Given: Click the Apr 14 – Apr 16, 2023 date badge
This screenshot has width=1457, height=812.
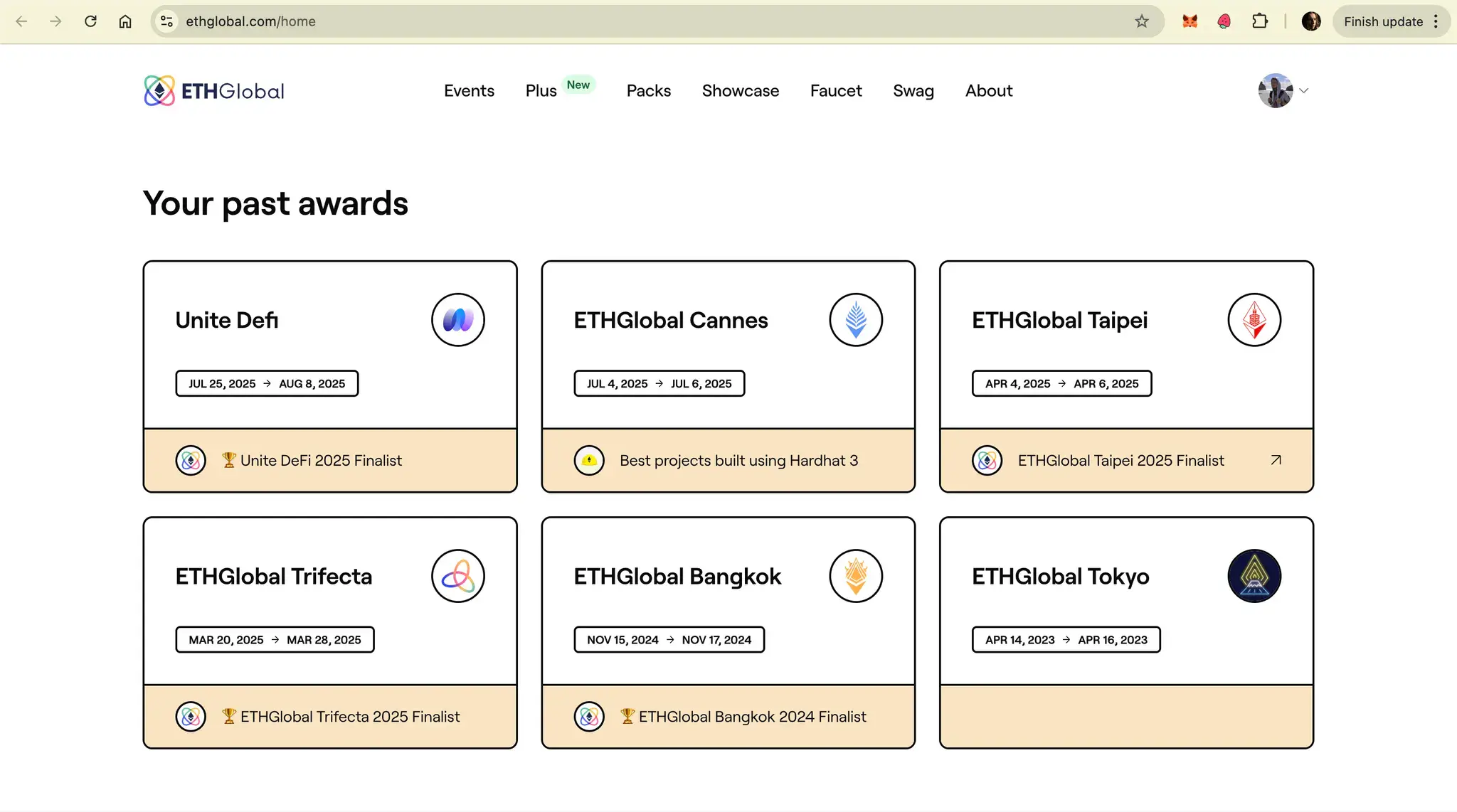Looking at the screenshot, I should [x=1066, y=639].
